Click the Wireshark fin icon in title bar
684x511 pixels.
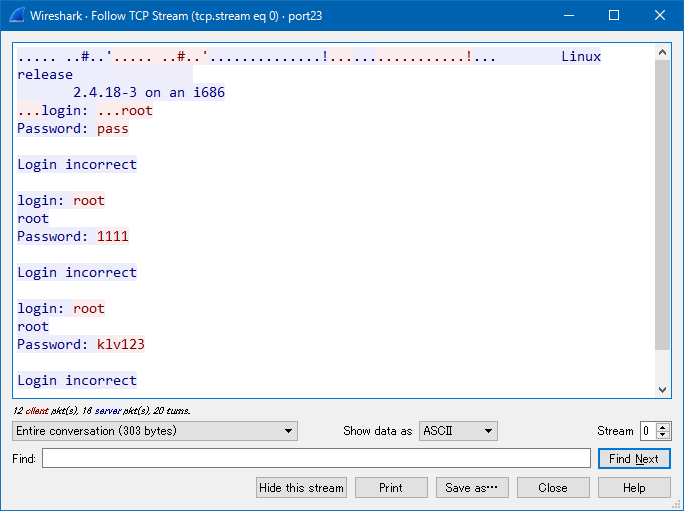(x=15, y=15)
